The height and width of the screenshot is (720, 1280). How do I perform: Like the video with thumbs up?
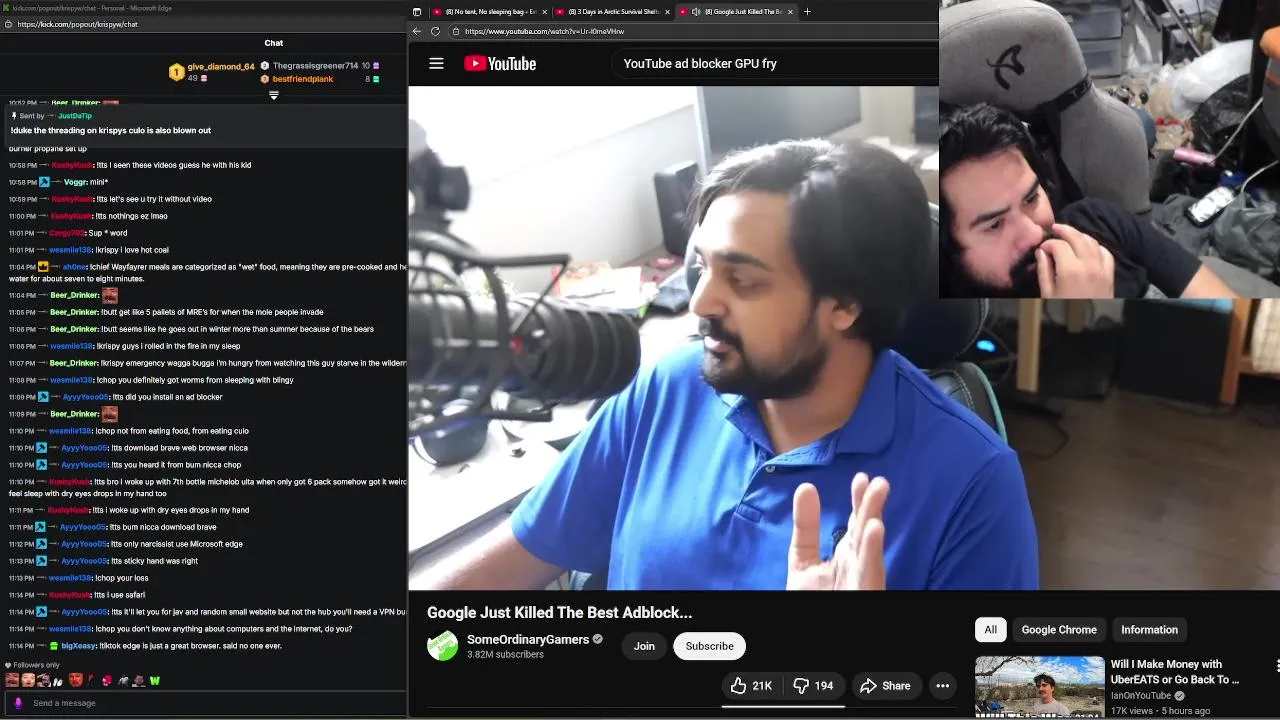click(x=752, y=685)
